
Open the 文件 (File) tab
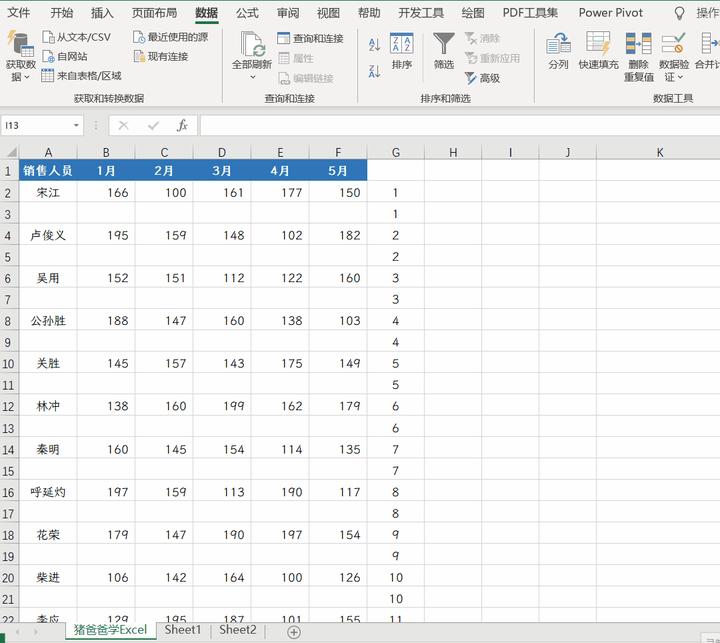pos(19,13)
